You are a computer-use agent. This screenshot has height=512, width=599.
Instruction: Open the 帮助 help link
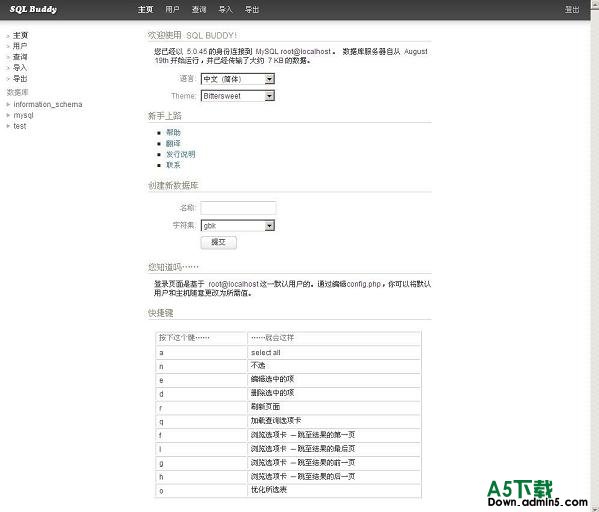tap(173, 133)
